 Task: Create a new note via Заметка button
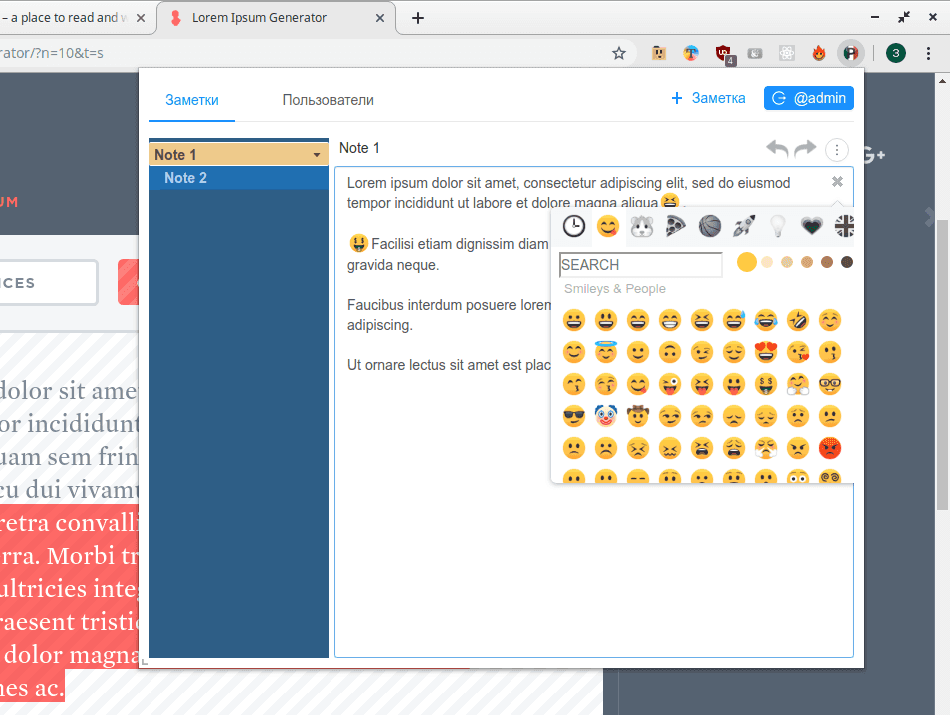(x=708, y=98)
